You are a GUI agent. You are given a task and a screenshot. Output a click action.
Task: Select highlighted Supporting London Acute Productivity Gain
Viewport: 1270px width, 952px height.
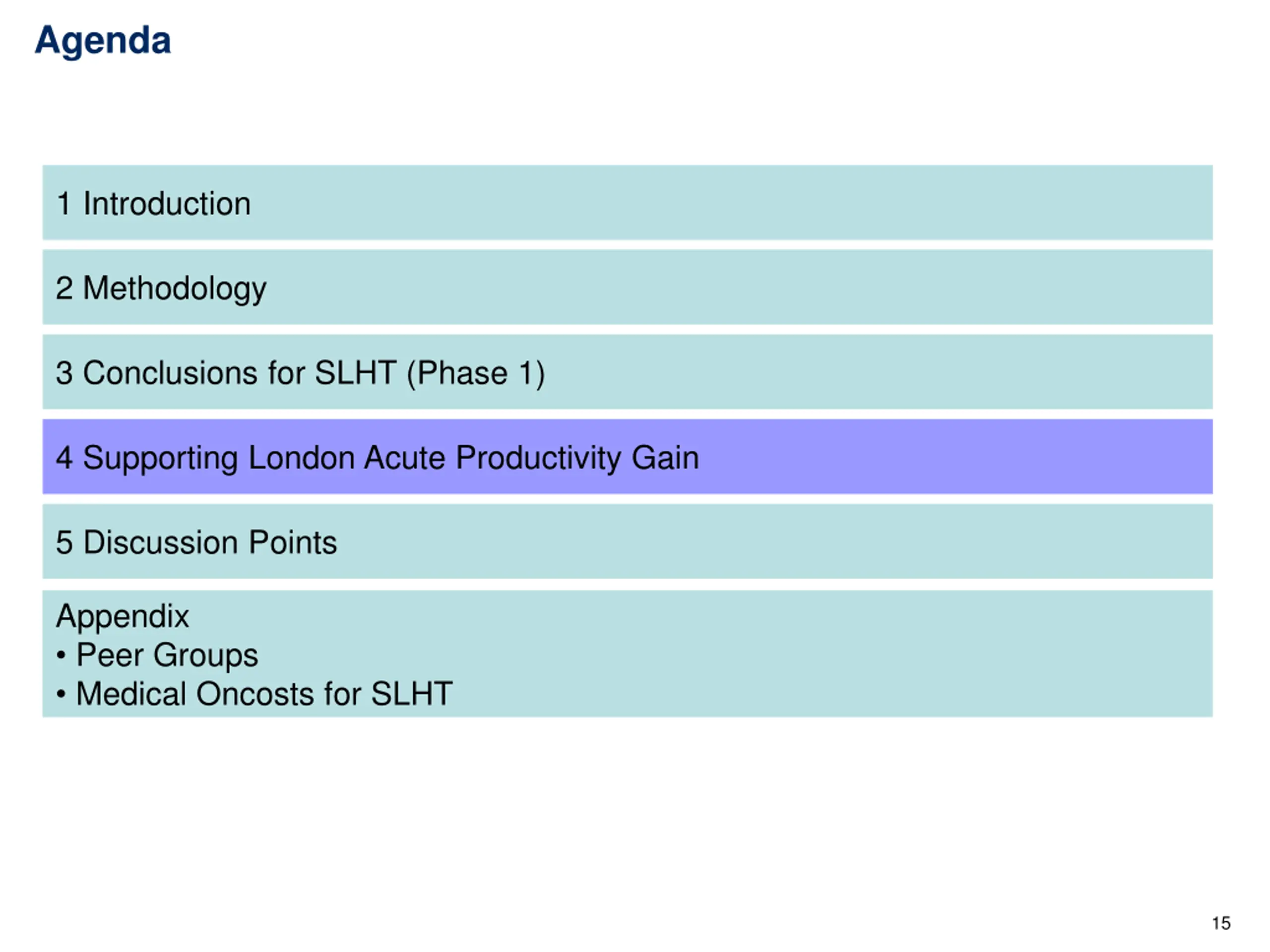tap(628, 456)
